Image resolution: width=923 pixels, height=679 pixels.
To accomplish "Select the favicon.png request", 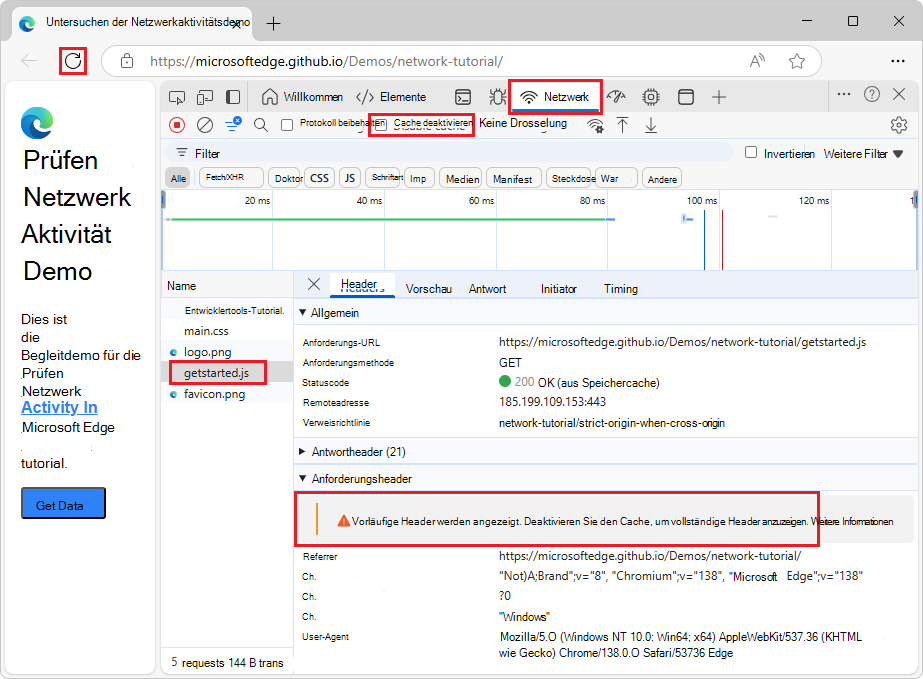I will point(214,394).
